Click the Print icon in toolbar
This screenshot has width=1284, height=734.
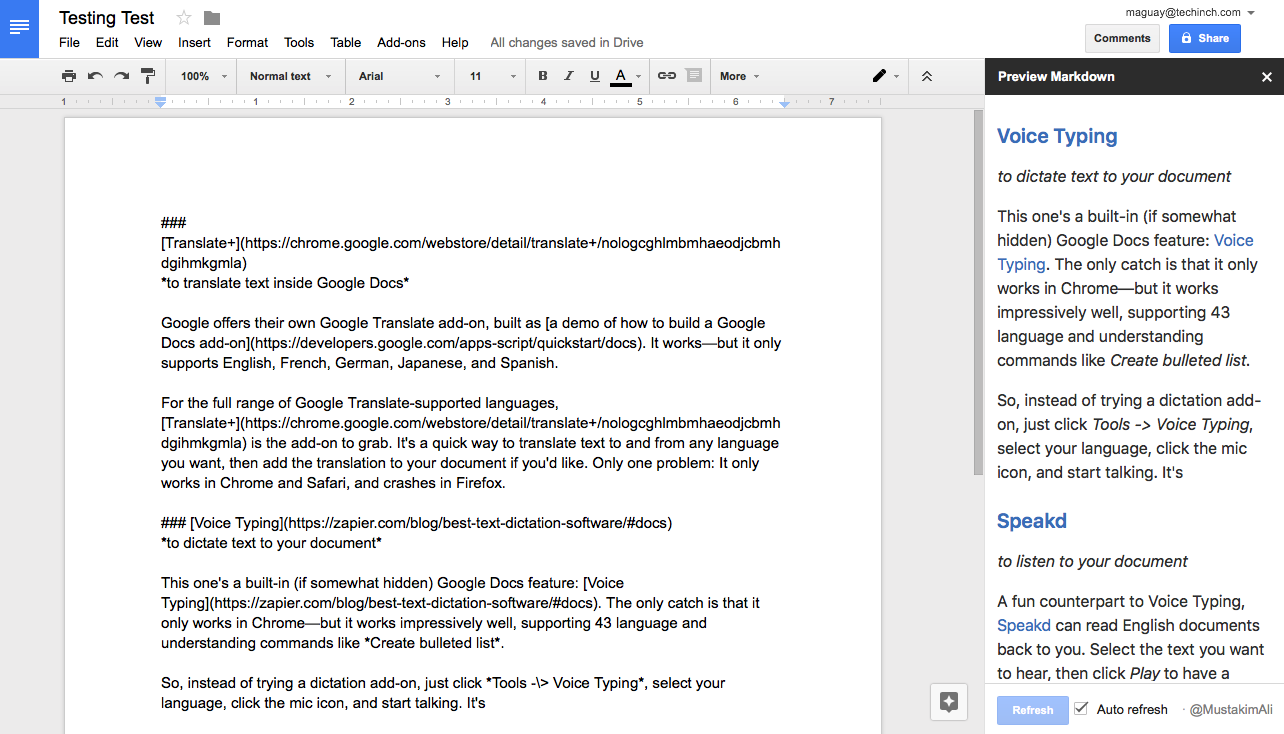click(x=69, y=76)
